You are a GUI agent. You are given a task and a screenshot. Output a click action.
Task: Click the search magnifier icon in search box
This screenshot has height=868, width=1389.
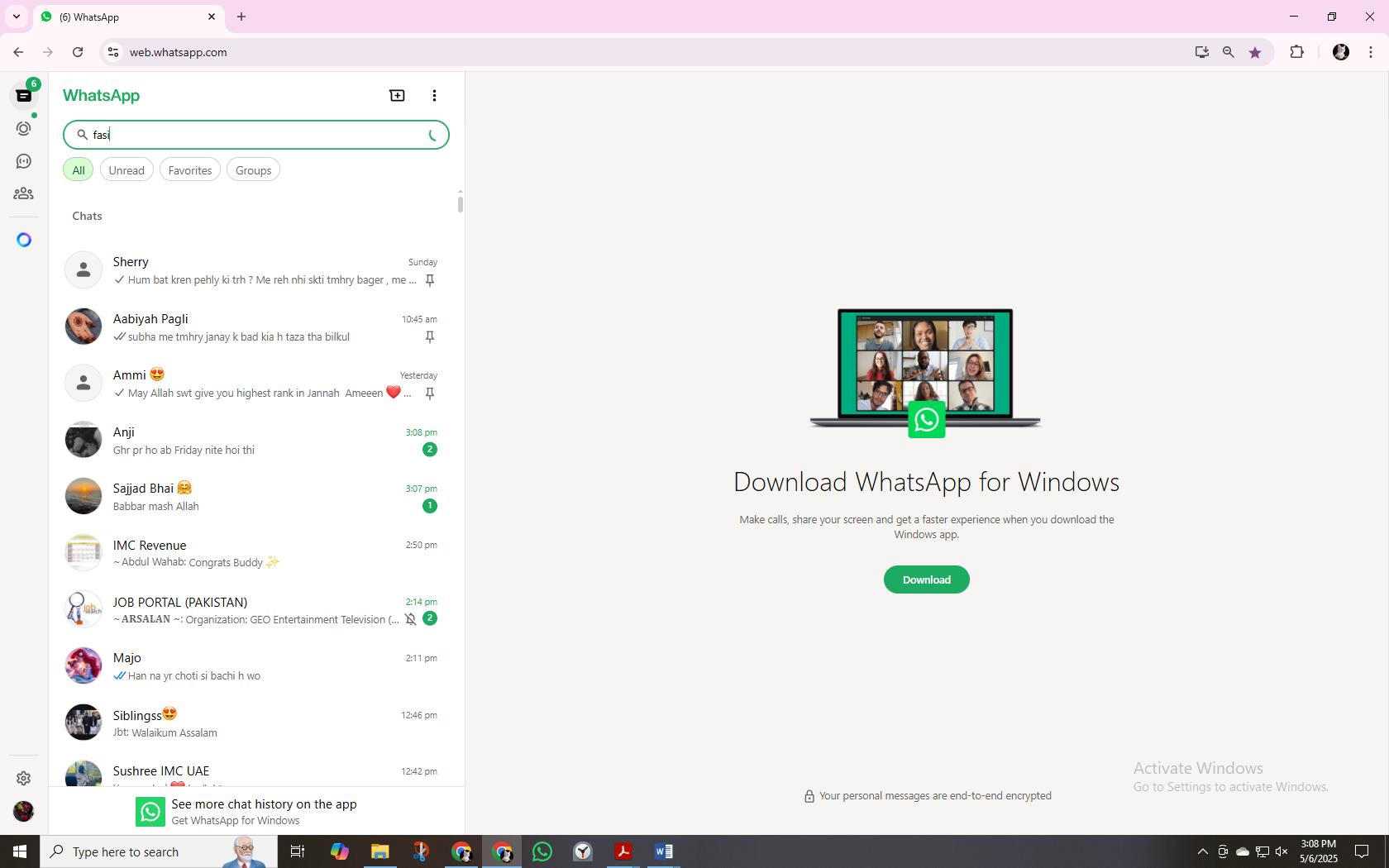pos(82,135)
